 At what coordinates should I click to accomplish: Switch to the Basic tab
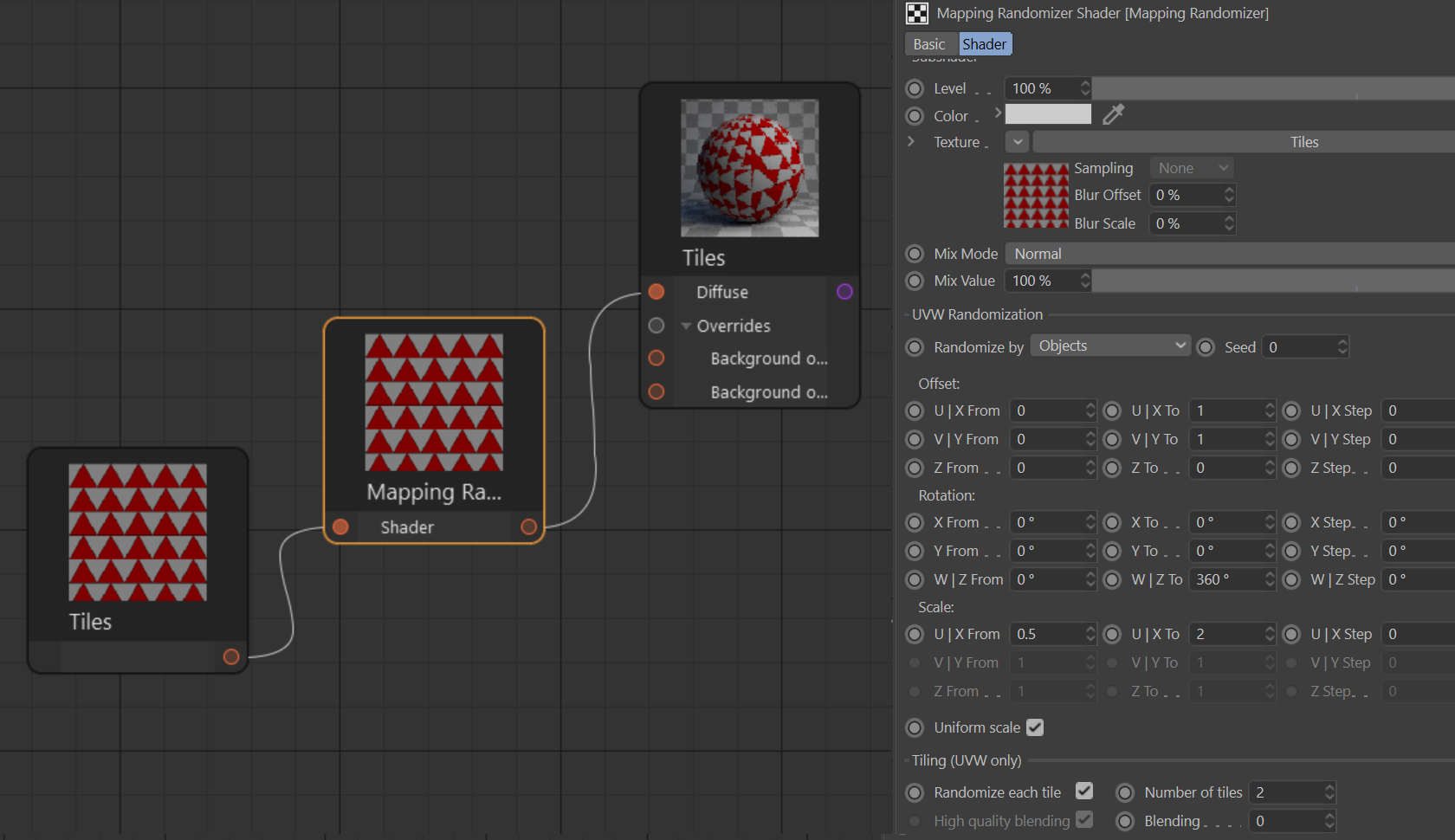[929, 44]
